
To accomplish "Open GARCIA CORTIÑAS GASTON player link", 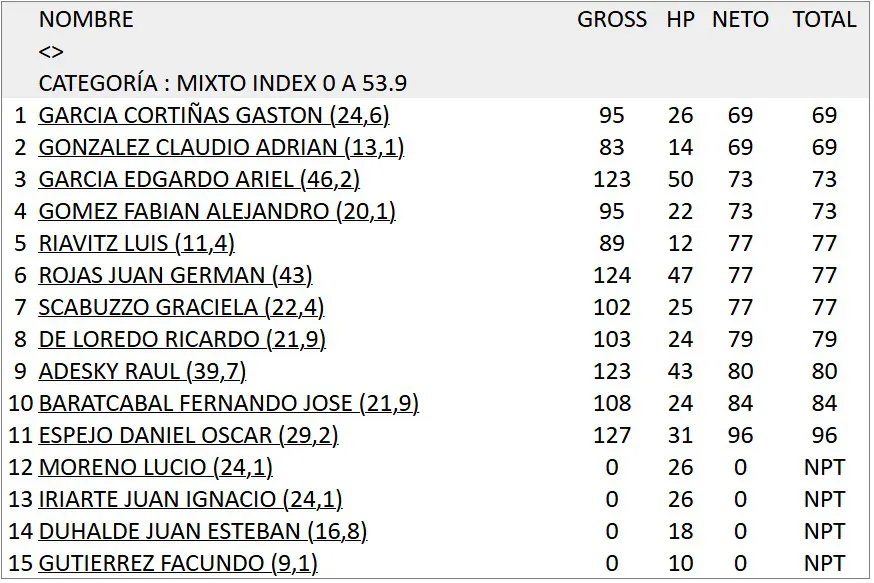I will 213,116.
